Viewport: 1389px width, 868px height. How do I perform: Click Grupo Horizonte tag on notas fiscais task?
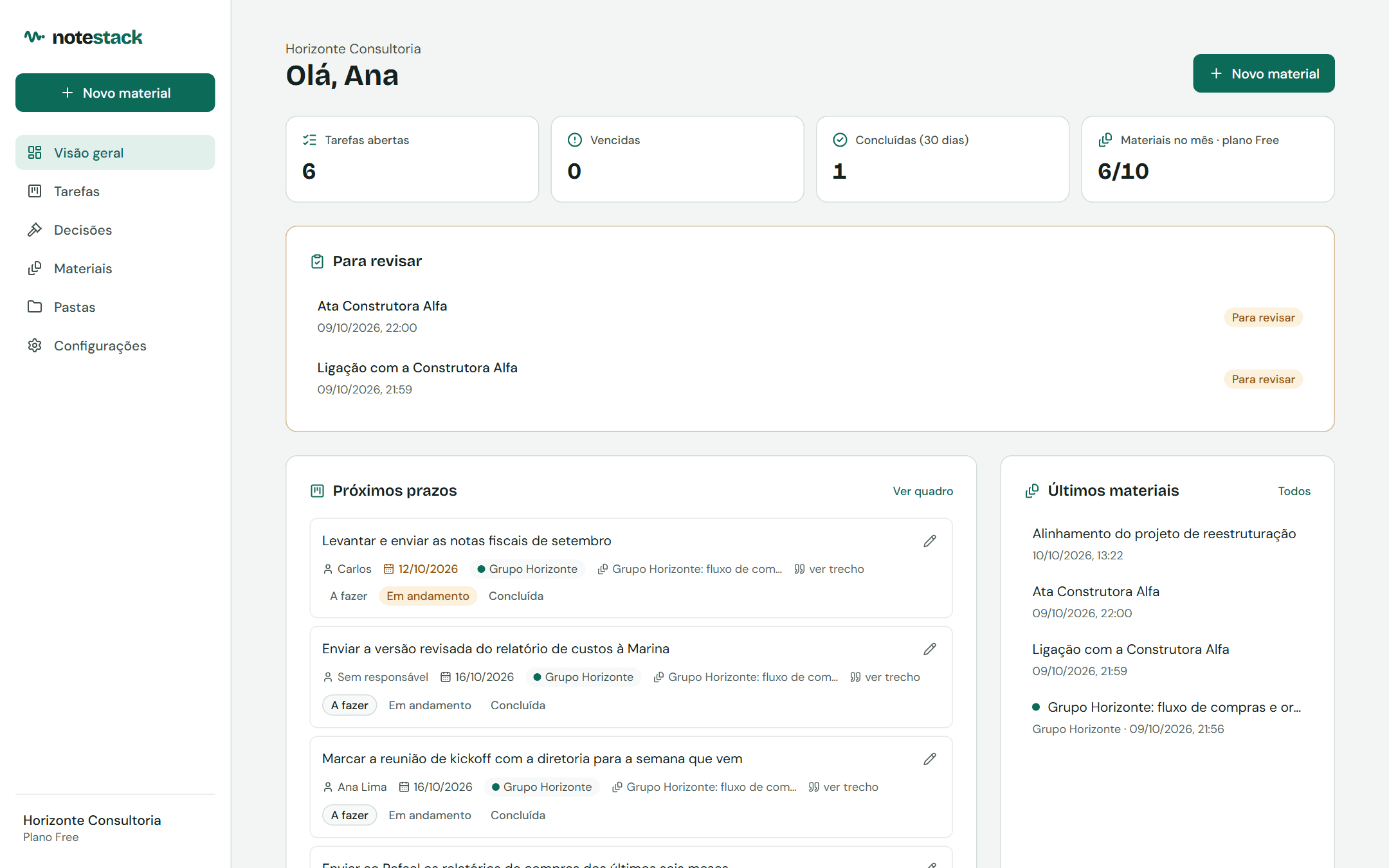click(527, 569)
